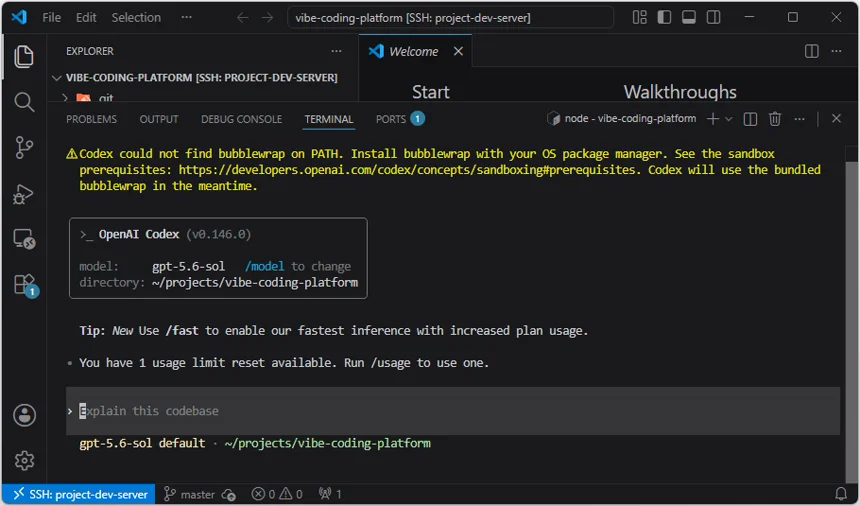Screen dimensions: 860x506
Task: Switch to the TERMINAL tab
Action: (329, 119)
